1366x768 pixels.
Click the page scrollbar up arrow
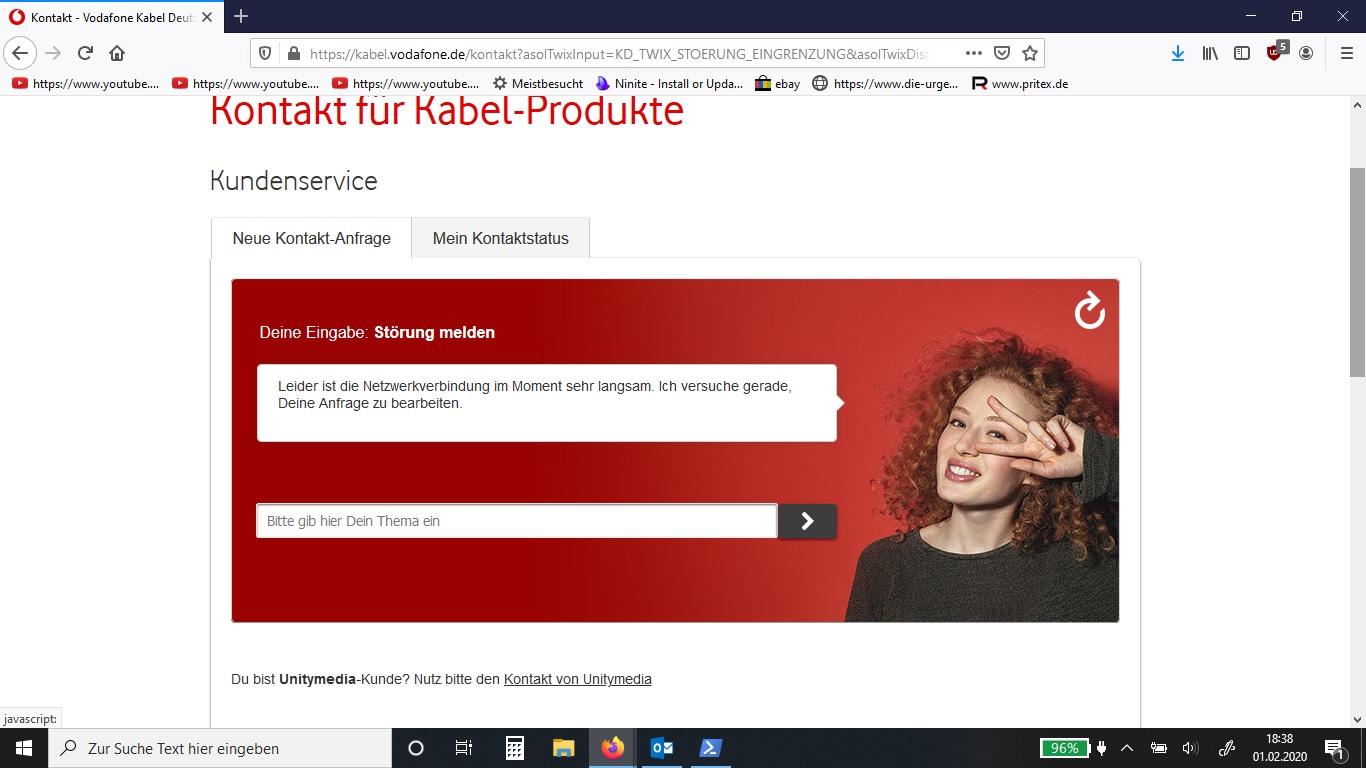coord(1357,105)
